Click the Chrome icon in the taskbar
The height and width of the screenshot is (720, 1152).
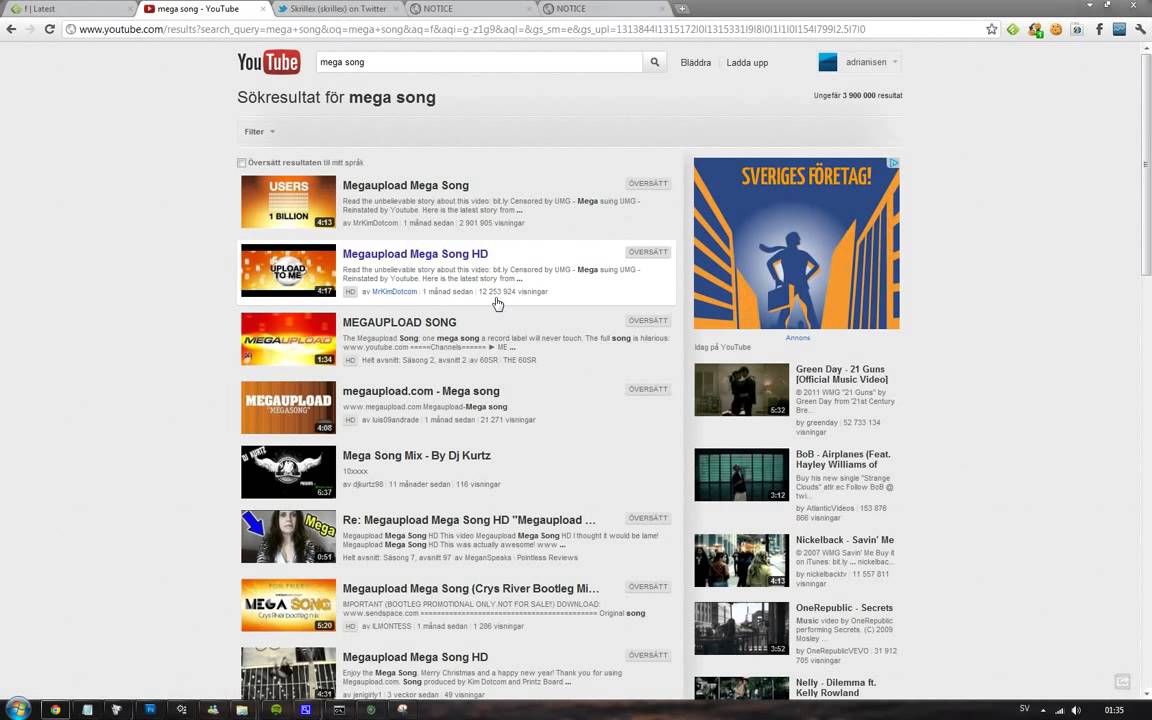click(x=55, y=710)
